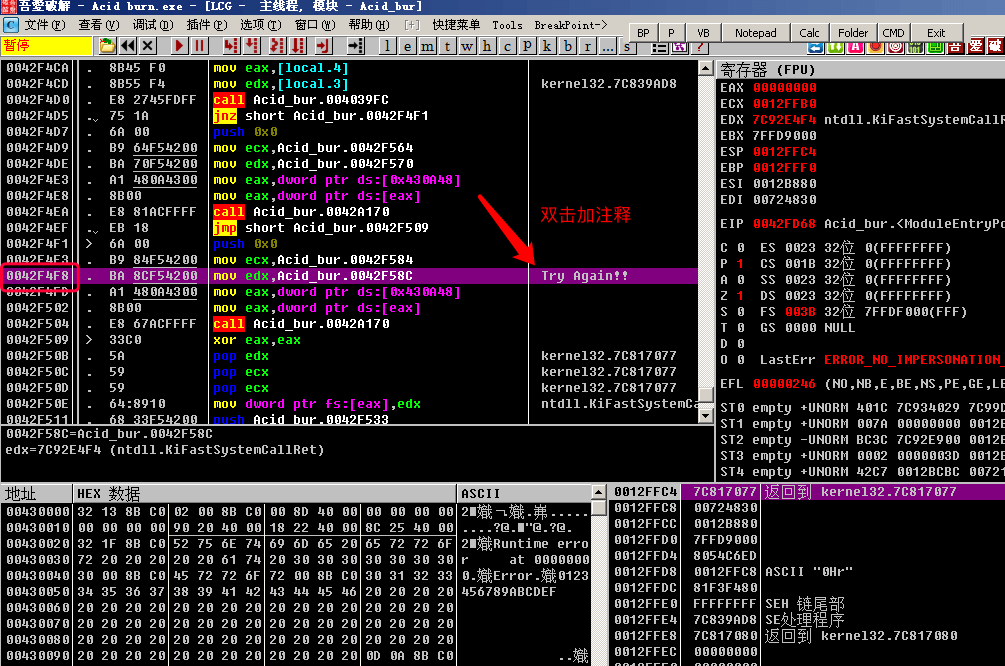Image resolution: width=1005 pixels, height=666 pixels.
Task: Open Memory map with the 'm' button
Action: pos(427,46)
